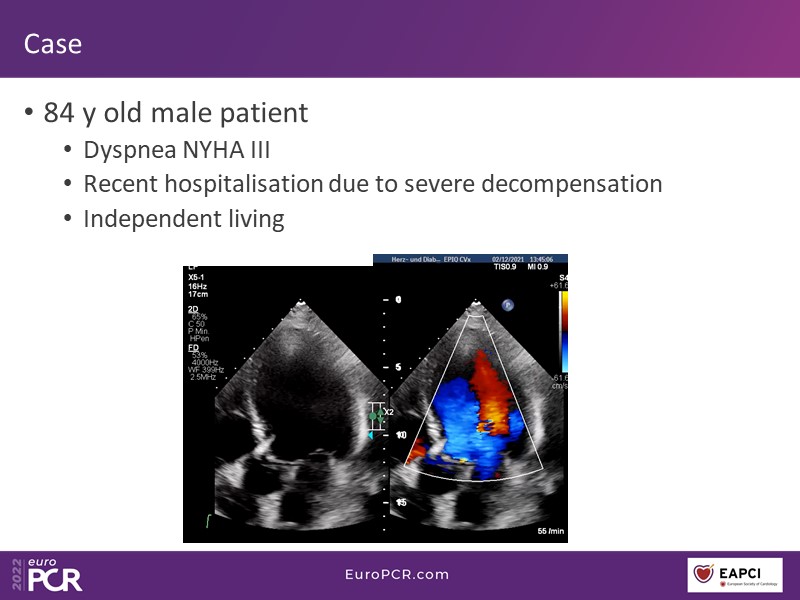Open the EuroPCR.com link
800x600 pixels.
click(x=398, y=574)
